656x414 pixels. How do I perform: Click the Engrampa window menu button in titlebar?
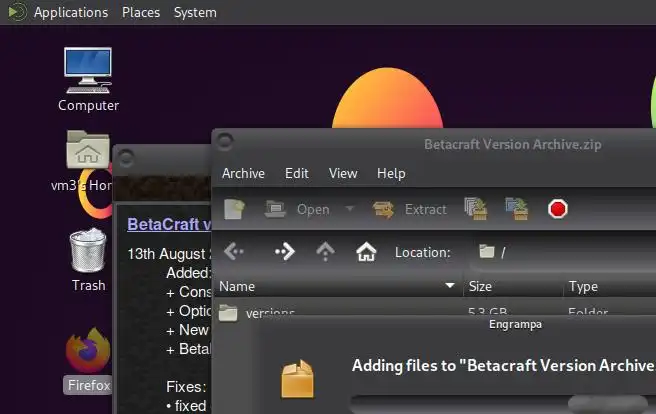point(225,141)
